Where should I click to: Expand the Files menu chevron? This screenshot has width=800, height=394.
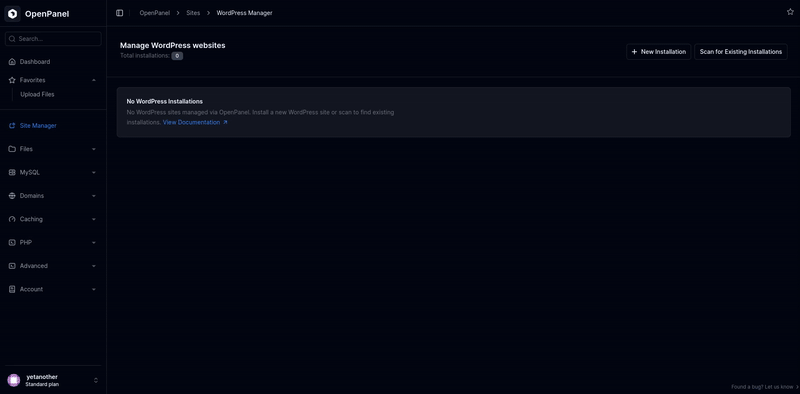[94, 149]
